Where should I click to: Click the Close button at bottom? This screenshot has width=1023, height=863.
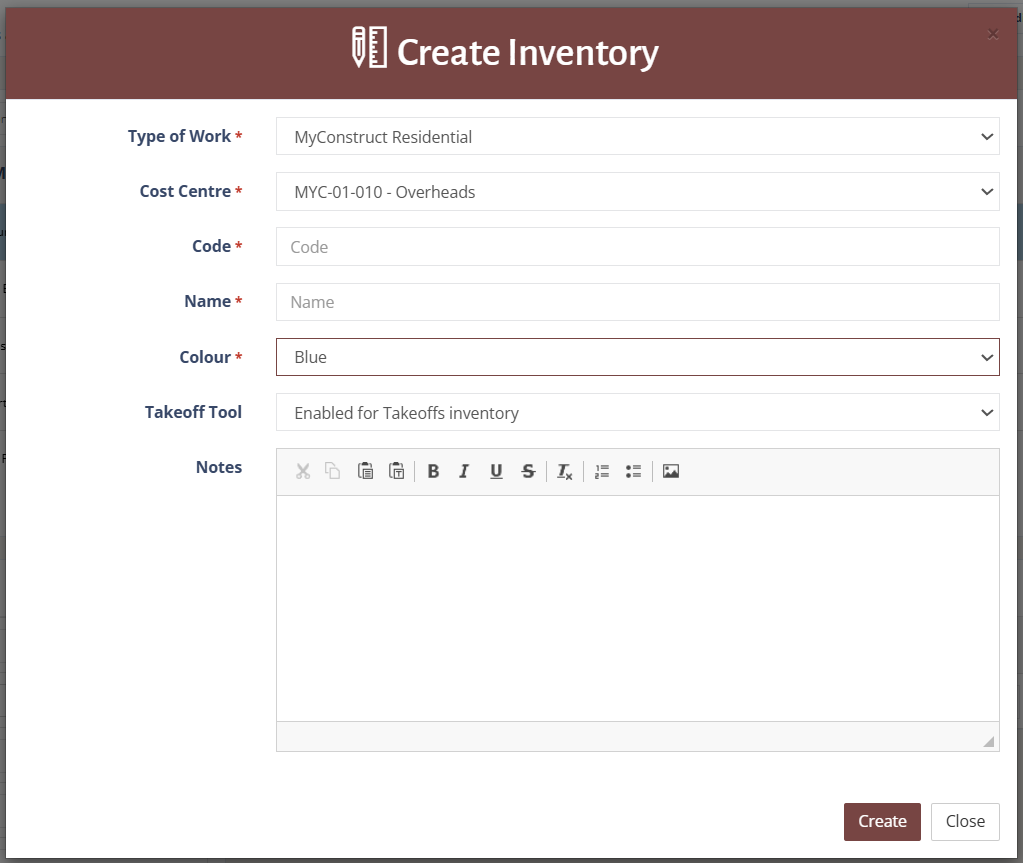point(965,821)
